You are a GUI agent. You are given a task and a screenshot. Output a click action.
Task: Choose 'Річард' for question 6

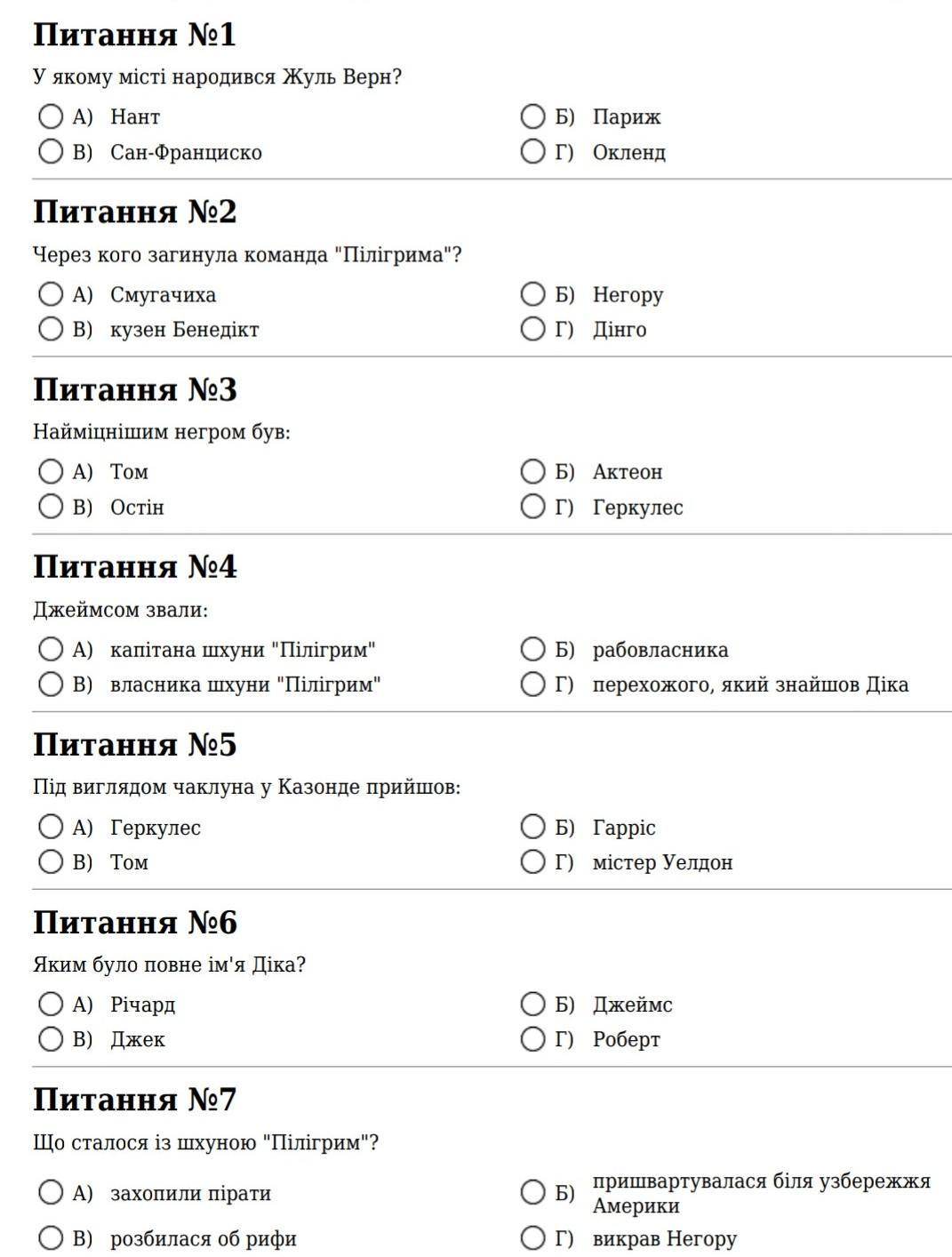[x=52, y=1004]
